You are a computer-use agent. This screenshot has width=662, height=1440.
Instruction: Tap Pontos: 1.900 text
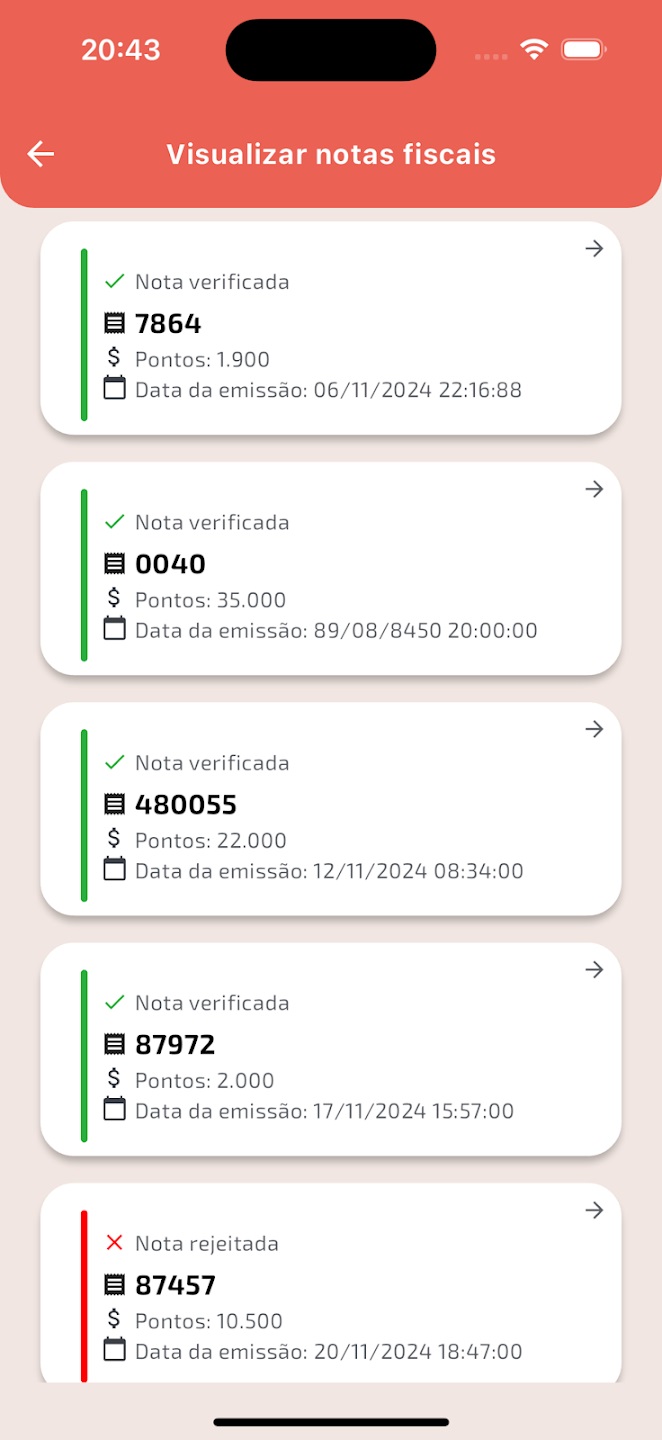pos(202,360)
